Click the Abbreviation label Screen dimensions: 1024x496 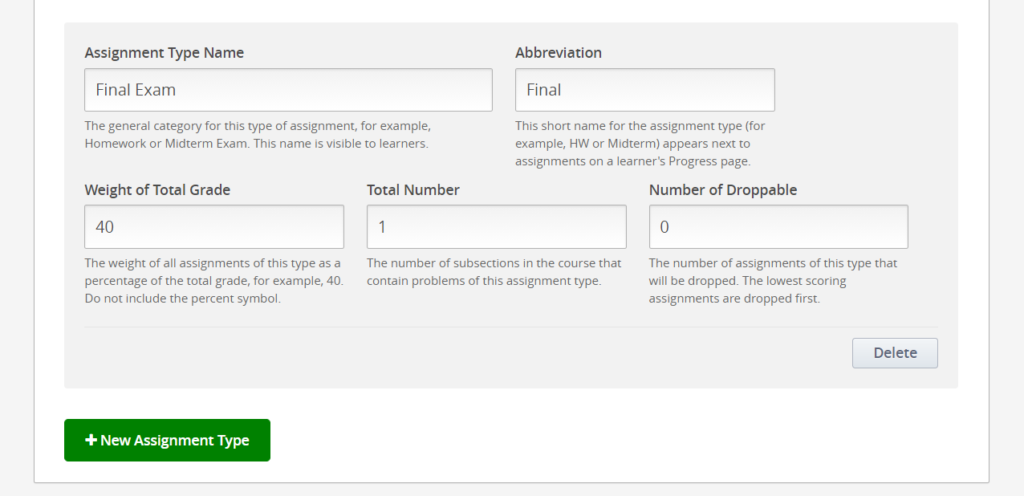(558, 53)
